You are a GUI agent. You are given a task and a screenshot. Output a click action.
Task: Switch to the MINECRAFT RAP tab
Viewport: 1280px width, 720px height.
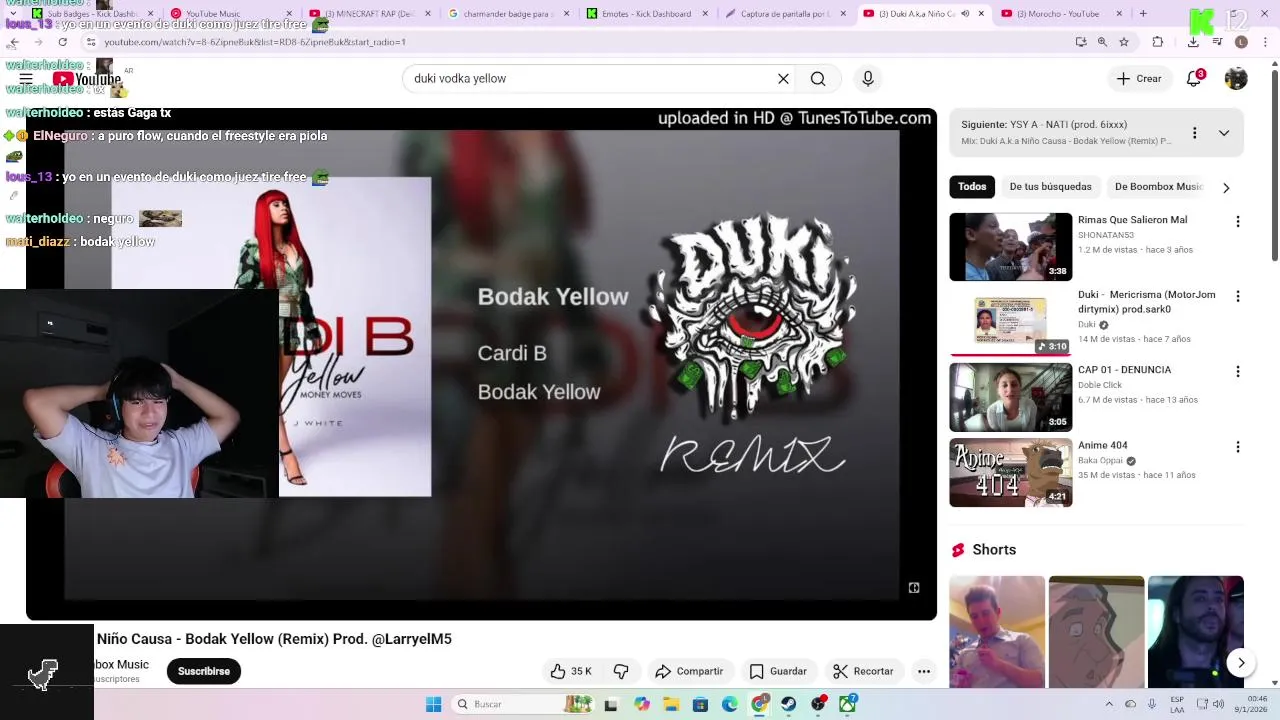[x=366, y=14]
